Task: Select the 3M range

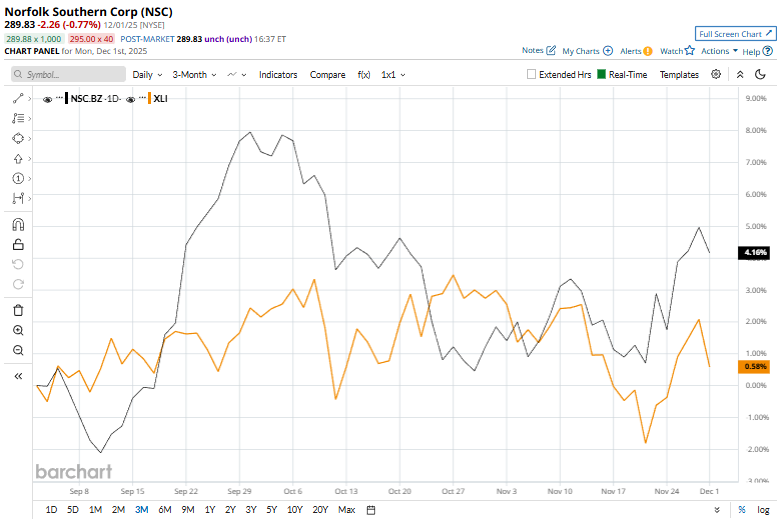Action: pyautogui.click(x=142, y=510)
